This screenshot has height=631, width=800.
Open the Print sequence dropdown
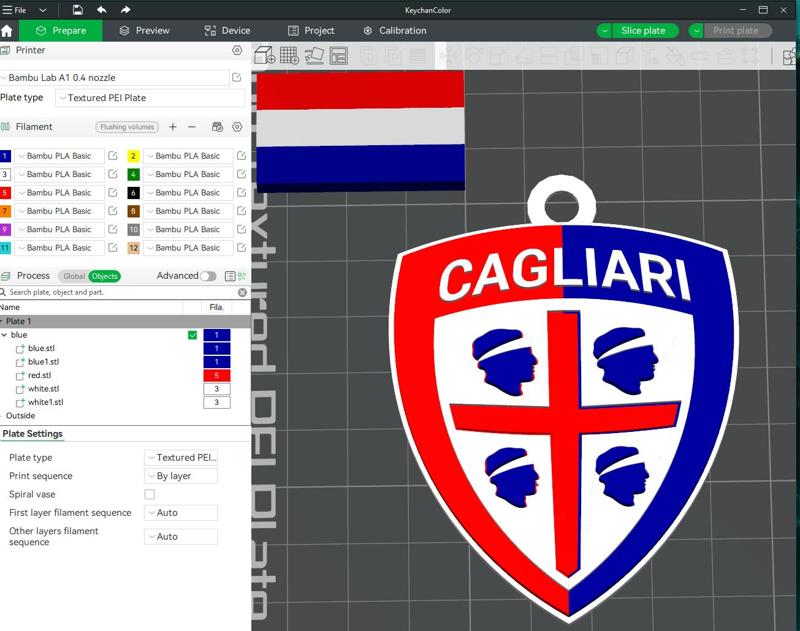pos(180,476)
